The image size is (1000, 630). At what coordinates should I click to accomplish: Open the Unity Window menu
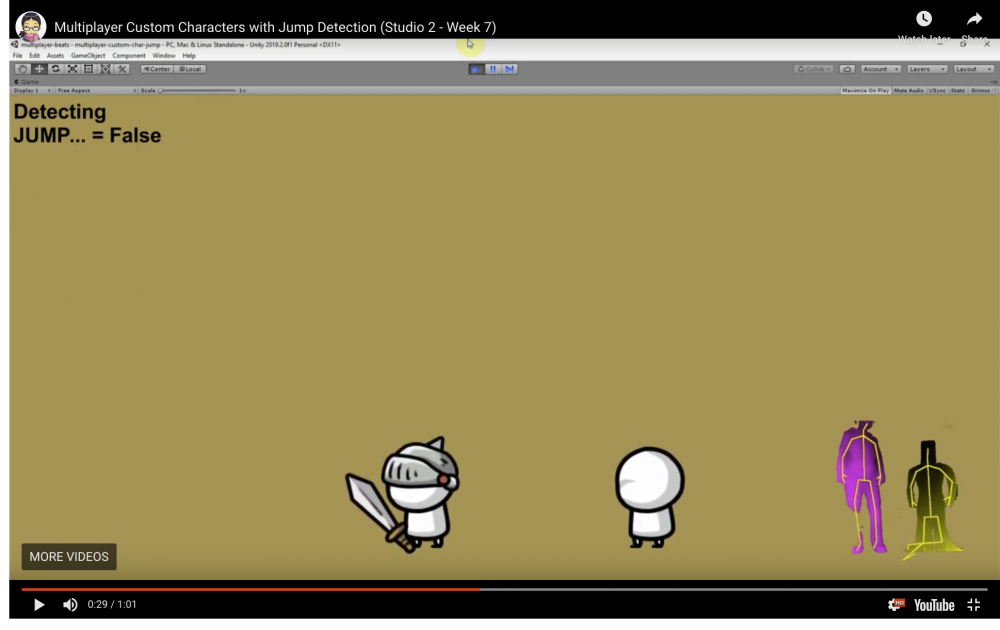pyautogui.click(x=164, y=55)
